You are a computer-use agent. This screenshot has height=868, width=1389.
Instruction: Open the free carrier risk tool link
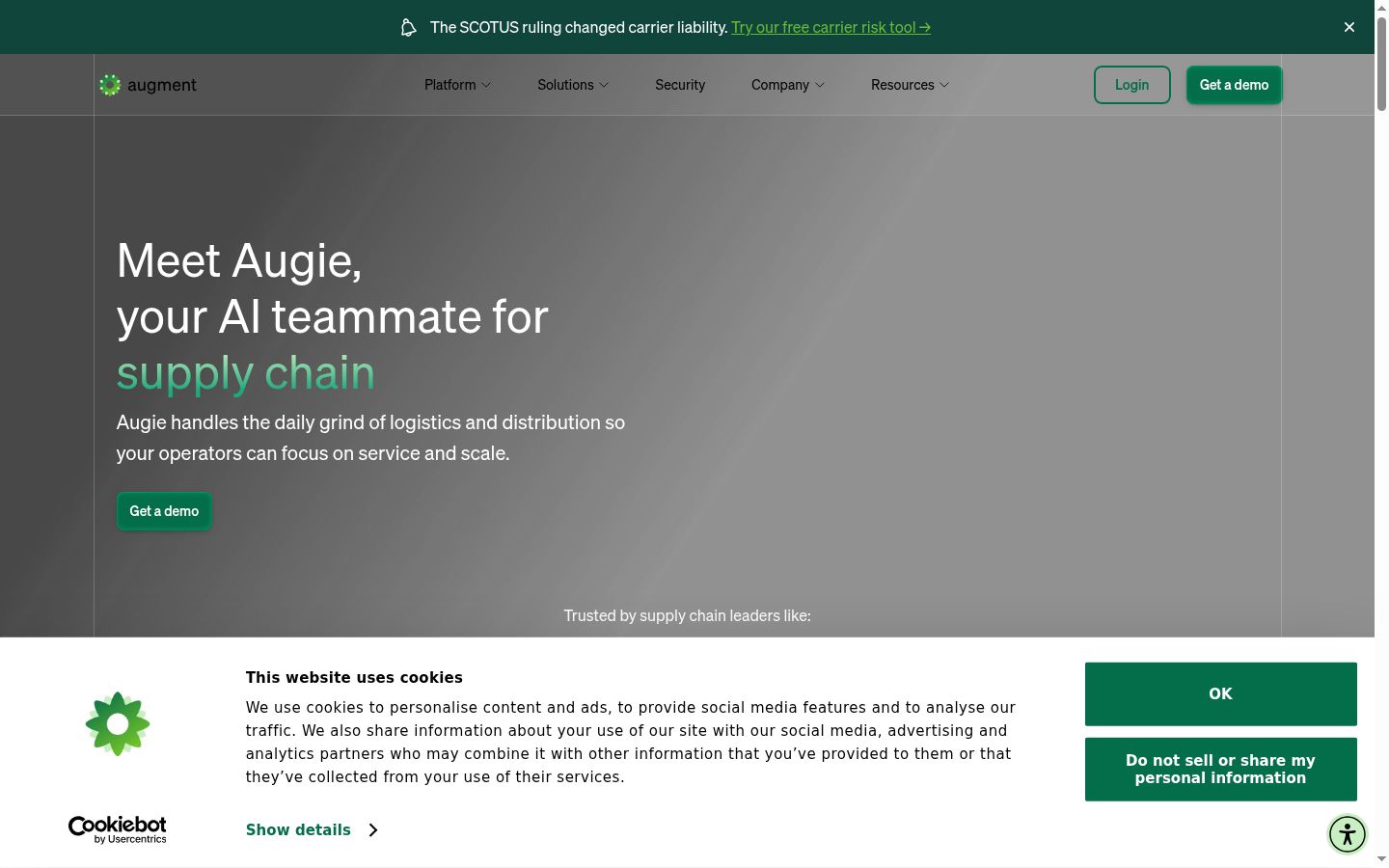(831, 27)
